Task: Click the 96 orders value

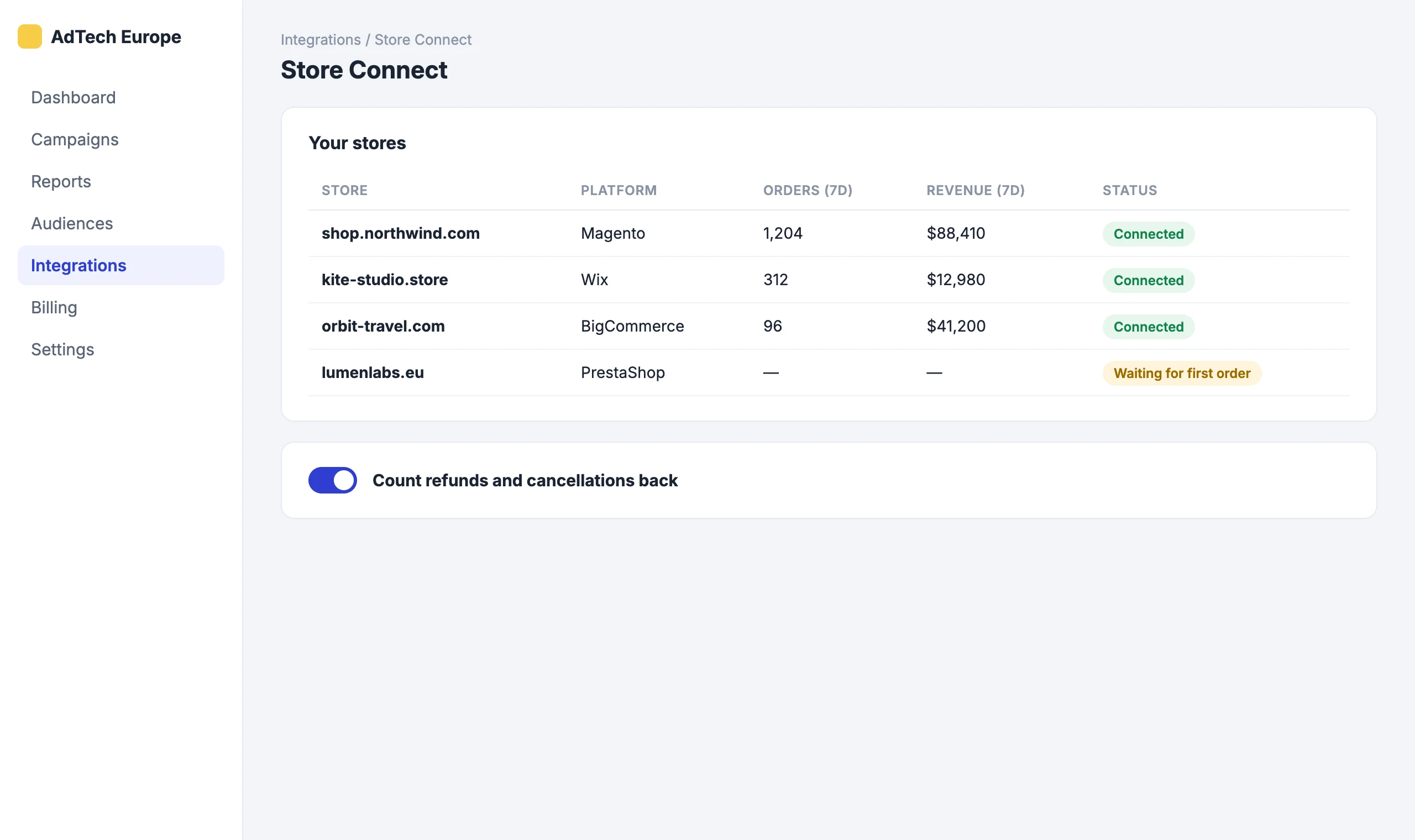Action: [x=772, y=326]
